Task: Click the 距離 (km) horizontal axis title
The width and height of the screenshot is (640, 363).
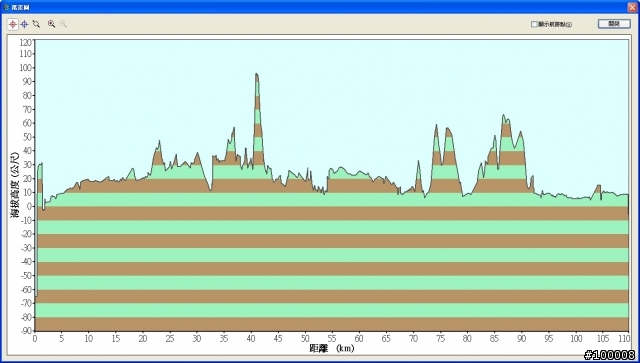Action: point(331,348)
